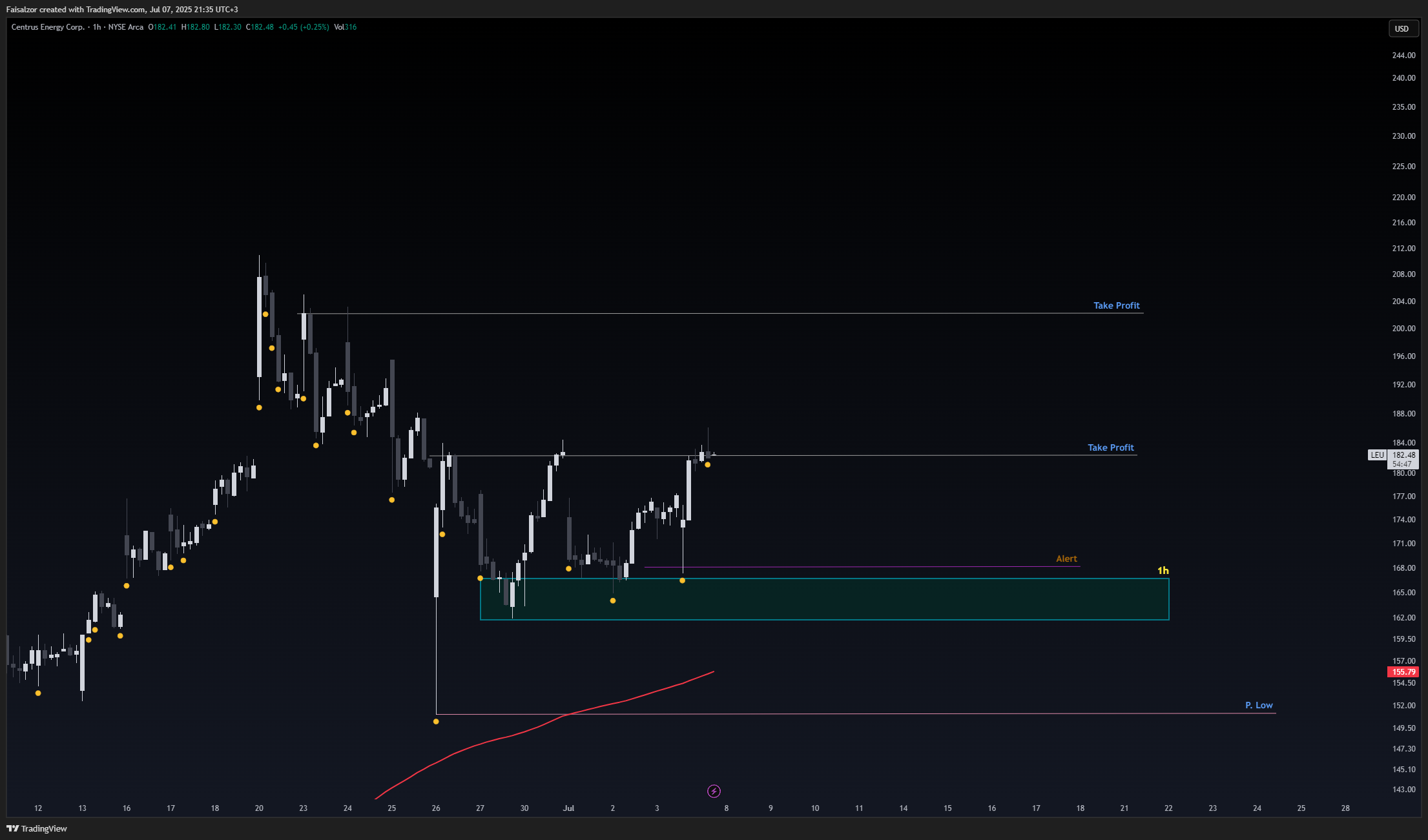The image size is (1428, 840).
Task: Select the LEU symbol price tag
Action: (x=1377, y=455)
